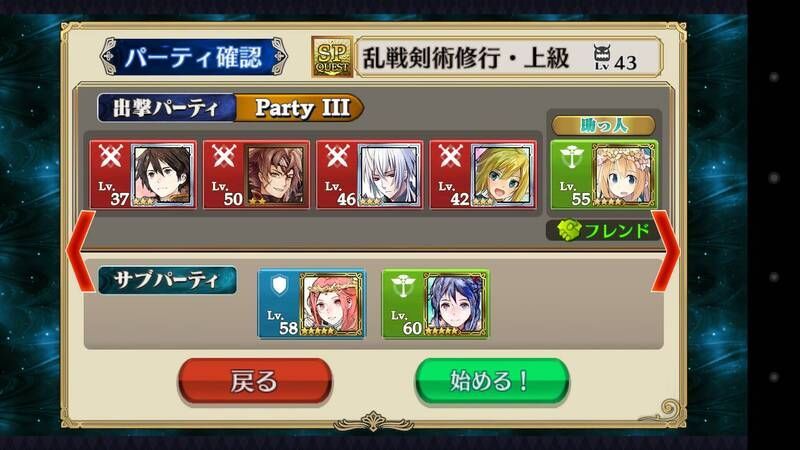Select the Lv. 42 blonde character card
The height and width of the screenshot is (450, 800).
pyautogui.click(x=483, y=175)
